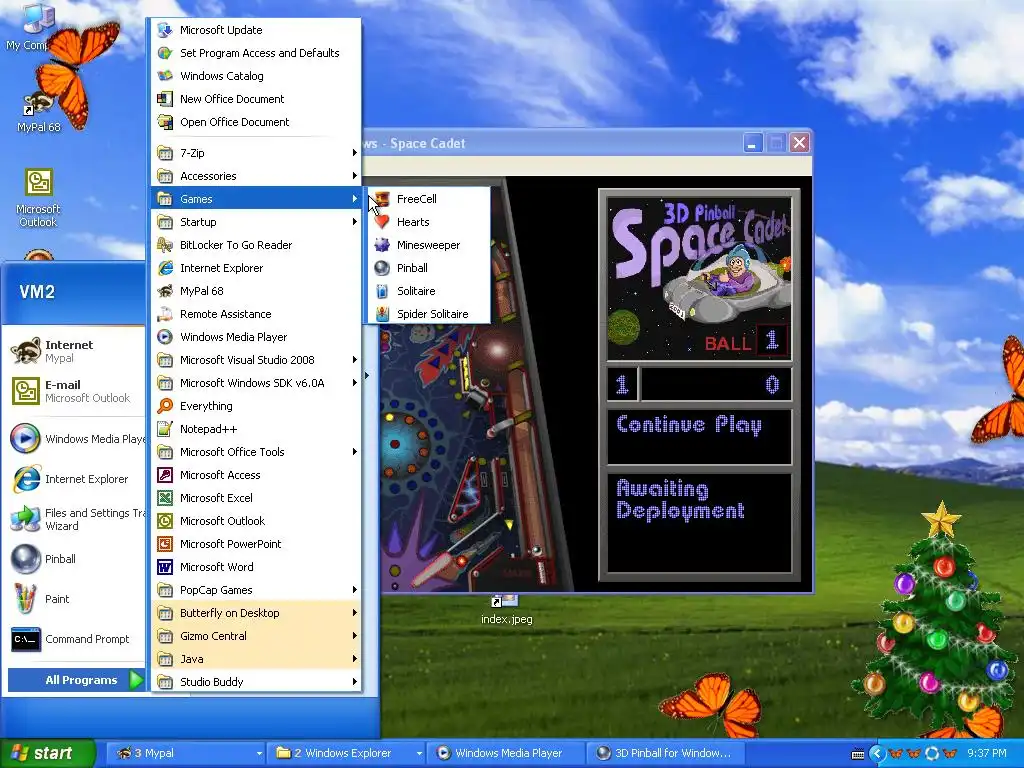Expand the Microsoft Windows SDK v6.0A submenu arrow

(x=355, y=383)
